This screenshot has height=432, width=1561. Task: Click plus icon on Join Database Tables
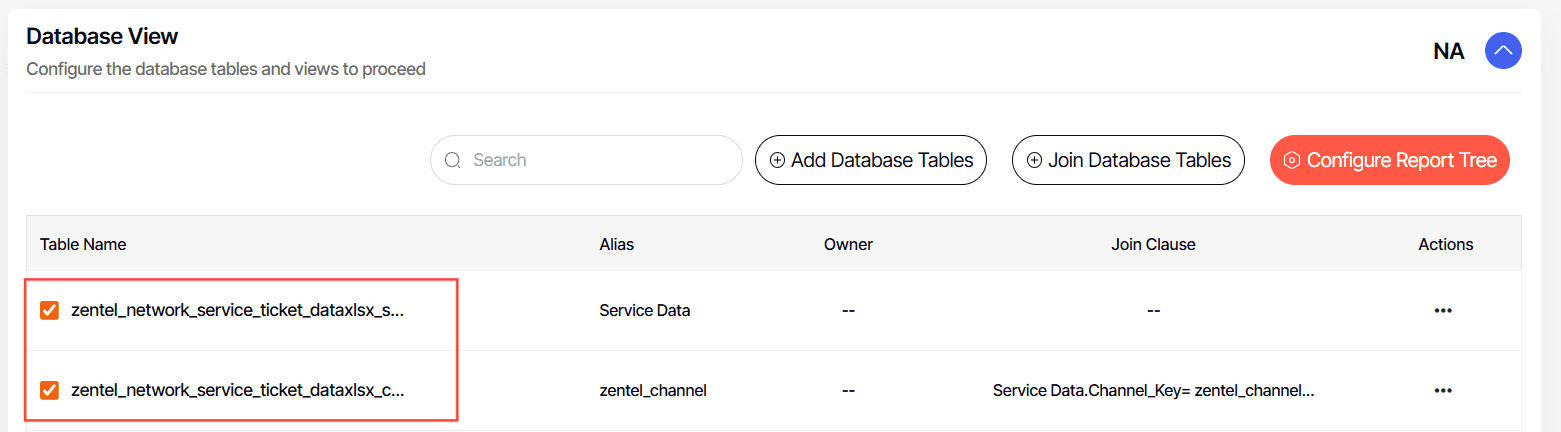coord(1034,160)
